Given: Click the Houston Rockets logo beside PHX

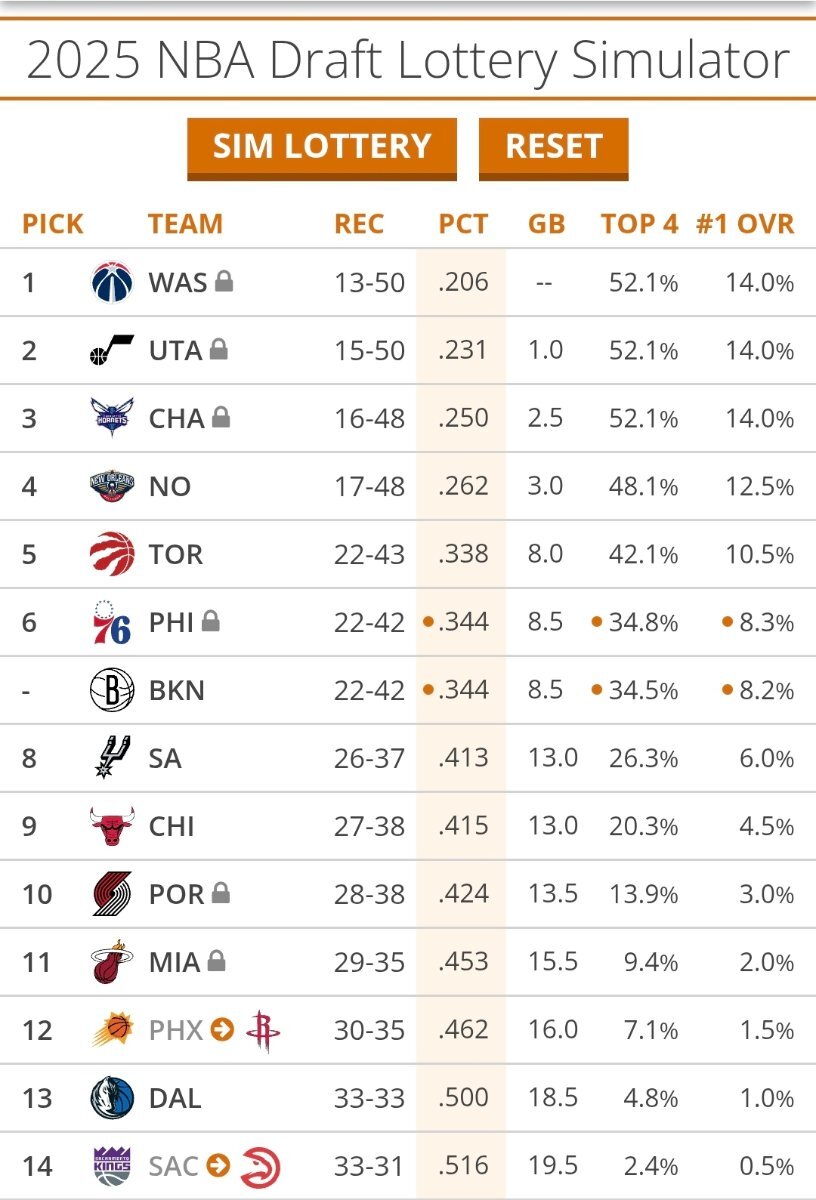Looking at the screenshot, I should pyautogui.click(x=262, y=1030).
